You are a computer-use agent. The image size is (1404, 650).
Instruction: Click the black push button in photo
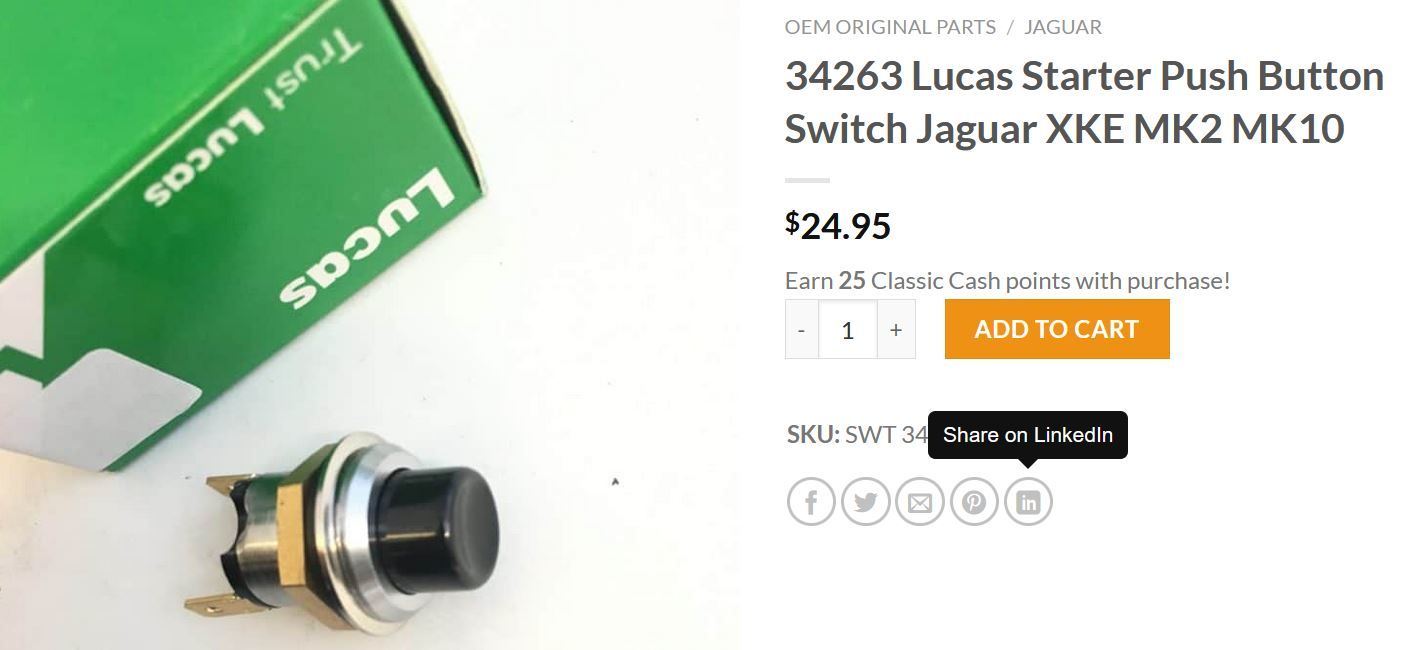438,520
